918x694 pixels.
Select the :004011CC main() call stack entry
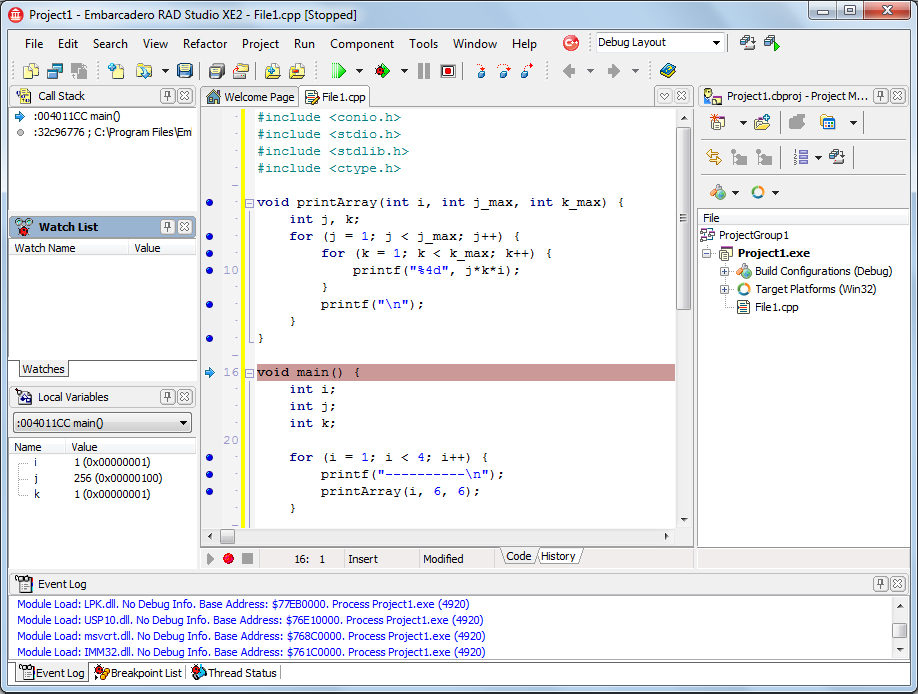tap(77, 117)
